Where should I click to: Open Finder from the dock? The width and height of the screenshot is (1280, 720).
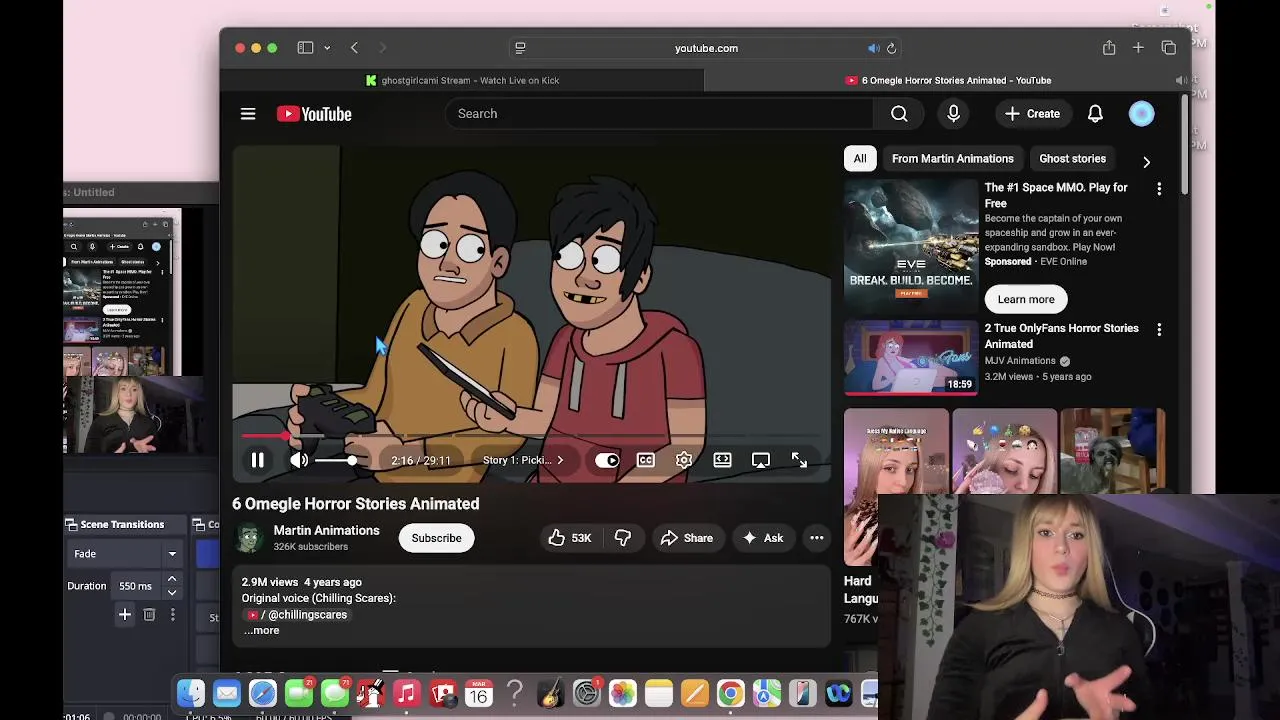pyautogui.click(x=191, y=693)
